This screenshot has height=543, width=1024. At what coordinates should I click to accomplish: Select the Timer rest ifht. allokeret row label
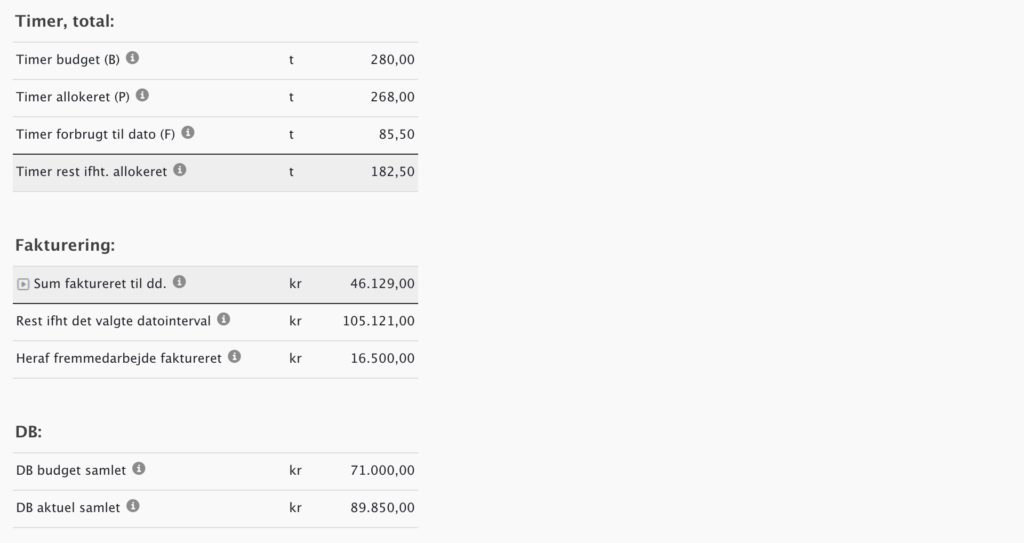click(x=91, y=172)
